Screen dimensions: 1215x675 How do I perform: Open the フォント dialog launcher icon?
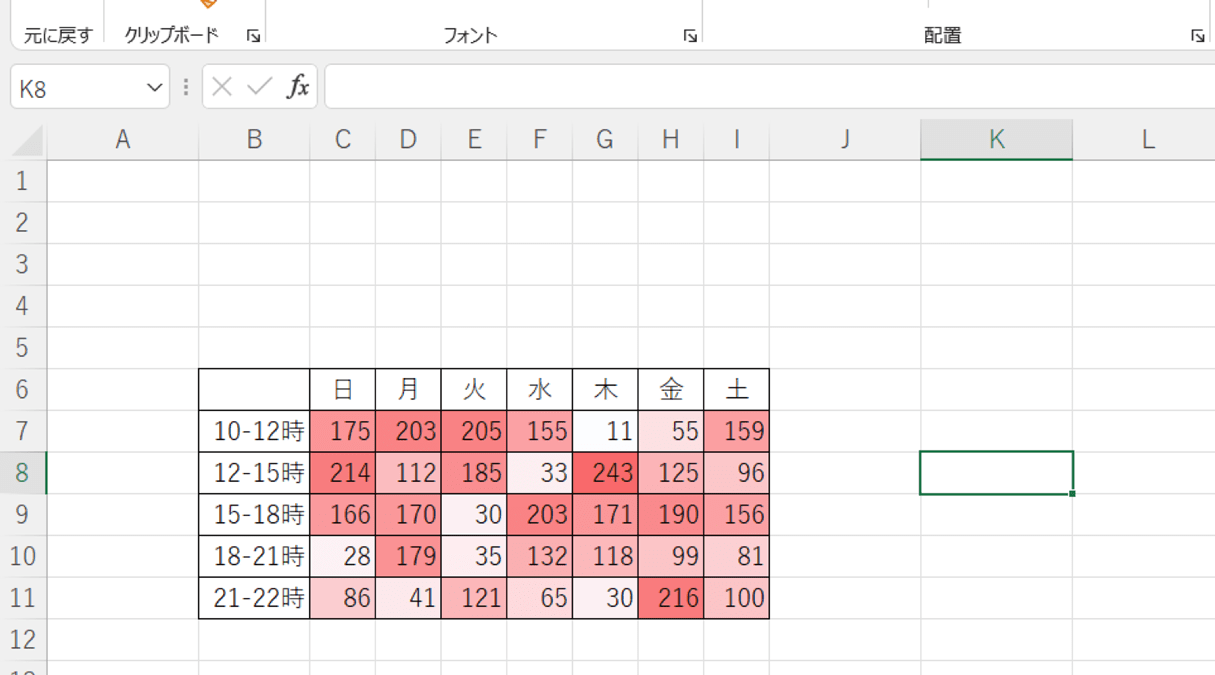point(690,34)
